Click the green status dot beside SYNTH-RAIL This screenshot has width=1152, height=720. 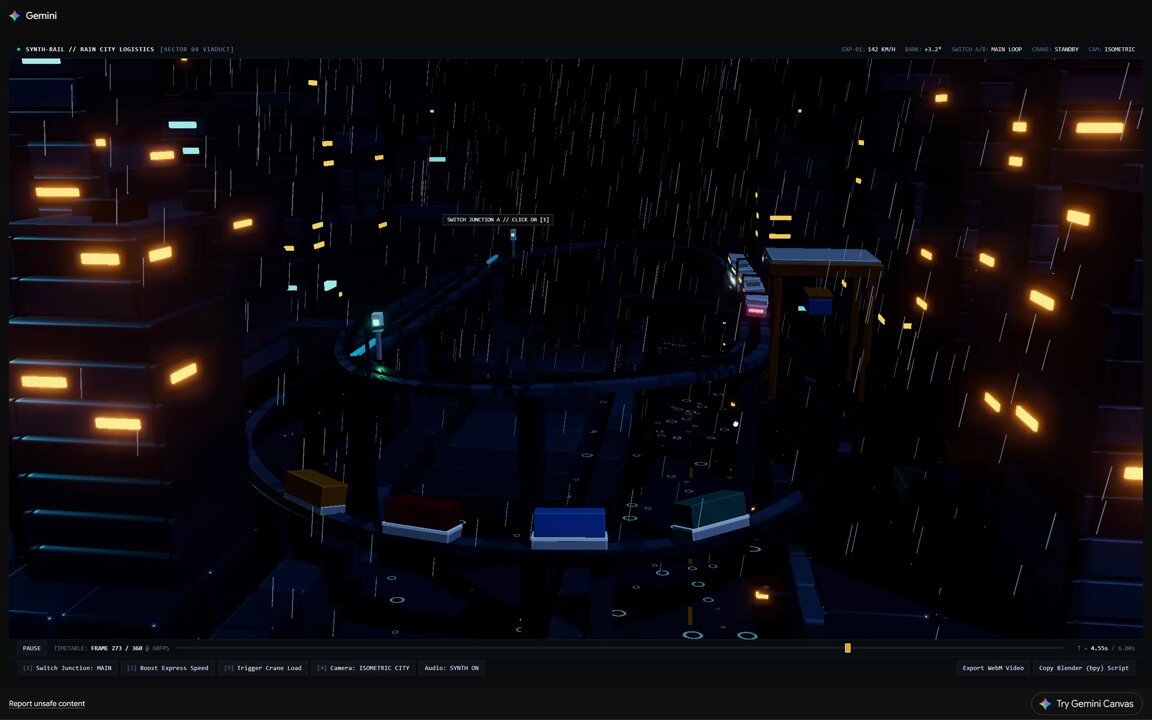[x=18, y=49]
